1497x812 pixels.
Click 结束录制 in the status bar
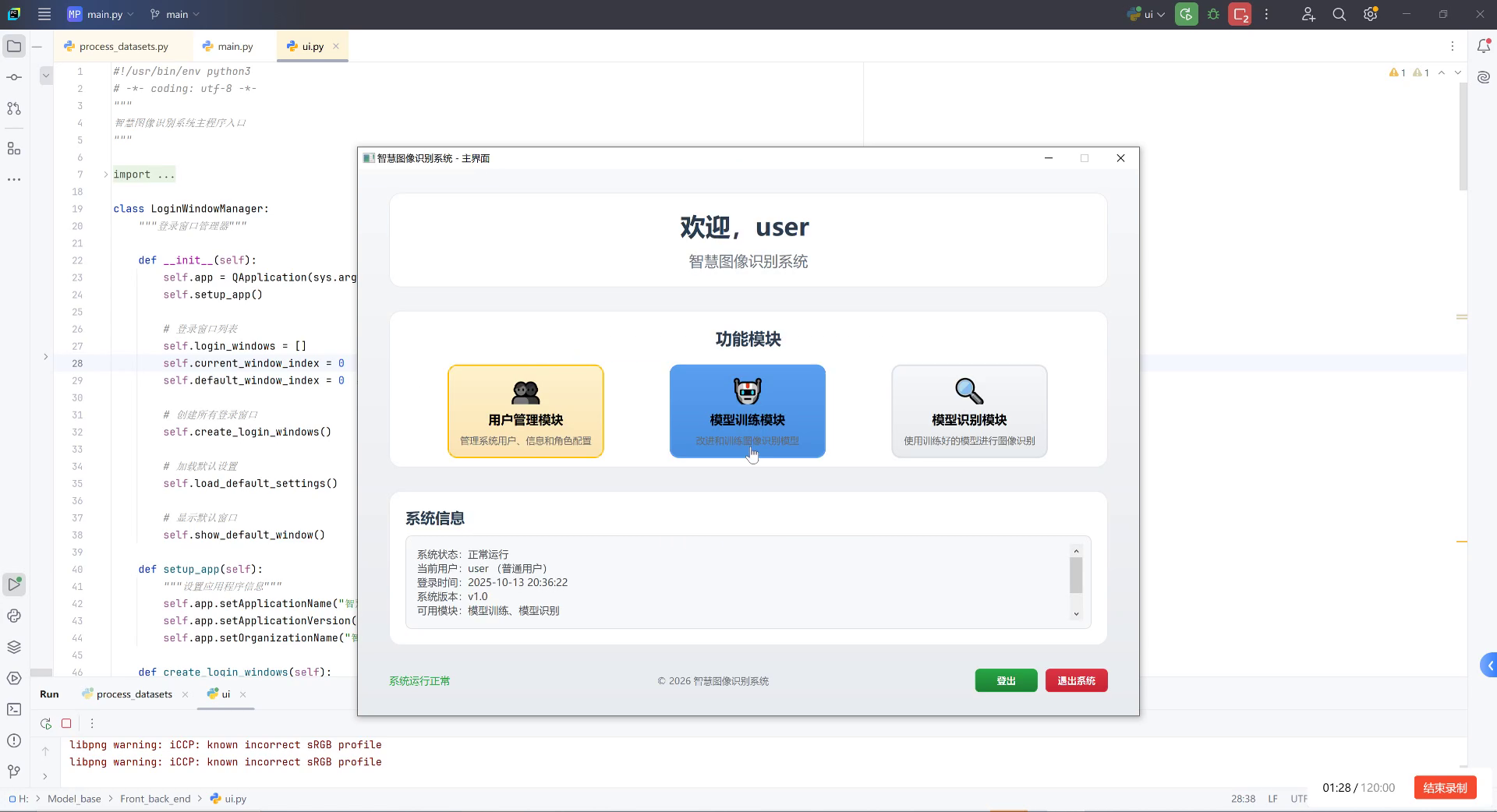(x=1444, y=788)
